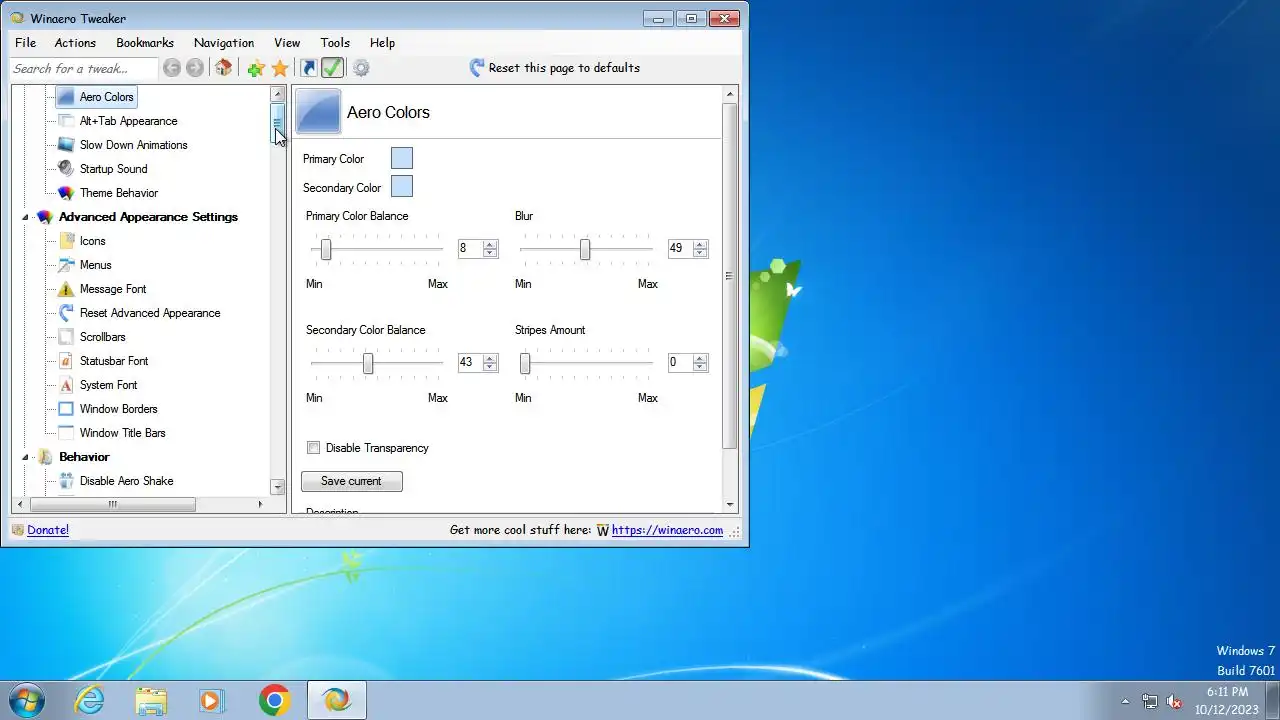Click the Theme Behavior icon
Screen dimensions: 1280x720
click(x=65, y=193)
